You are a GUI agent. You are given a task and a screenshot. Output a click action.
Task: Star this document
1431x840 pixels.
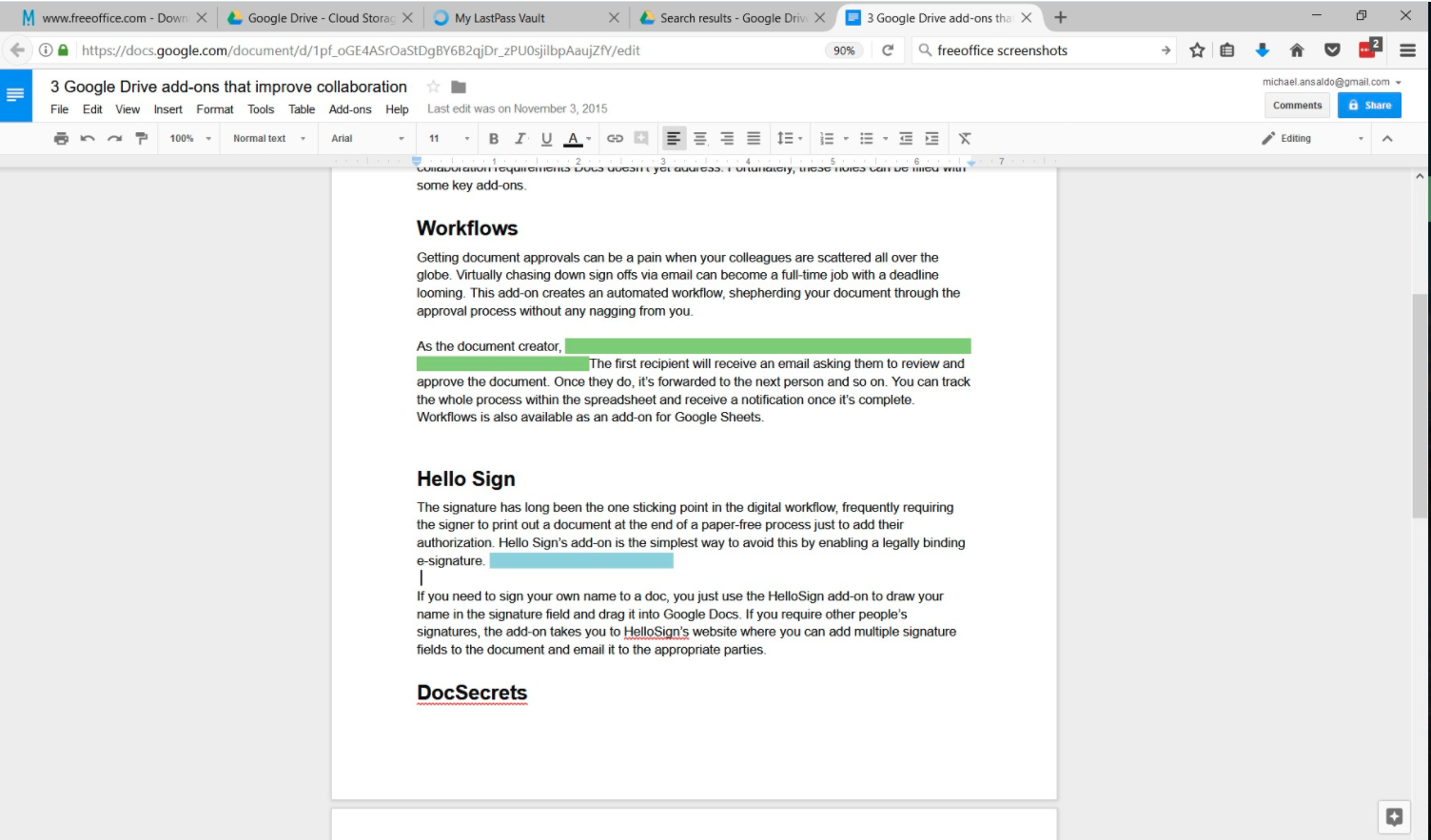(x=433, y=87)
